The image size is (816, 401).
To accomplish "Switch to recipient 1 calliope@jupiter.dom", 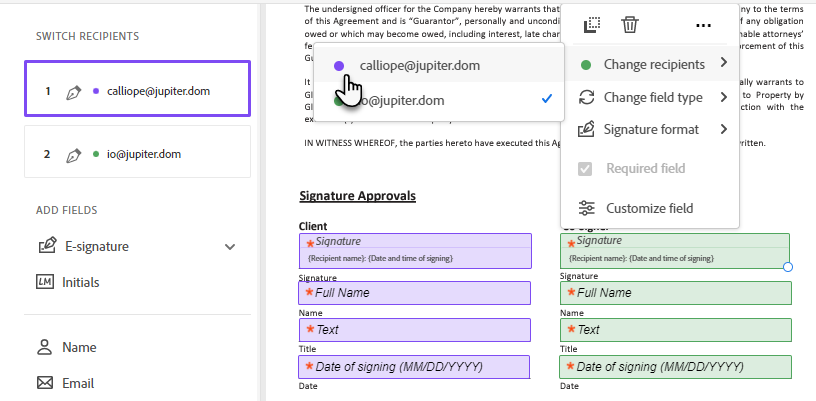I will (x=137, y=88).
